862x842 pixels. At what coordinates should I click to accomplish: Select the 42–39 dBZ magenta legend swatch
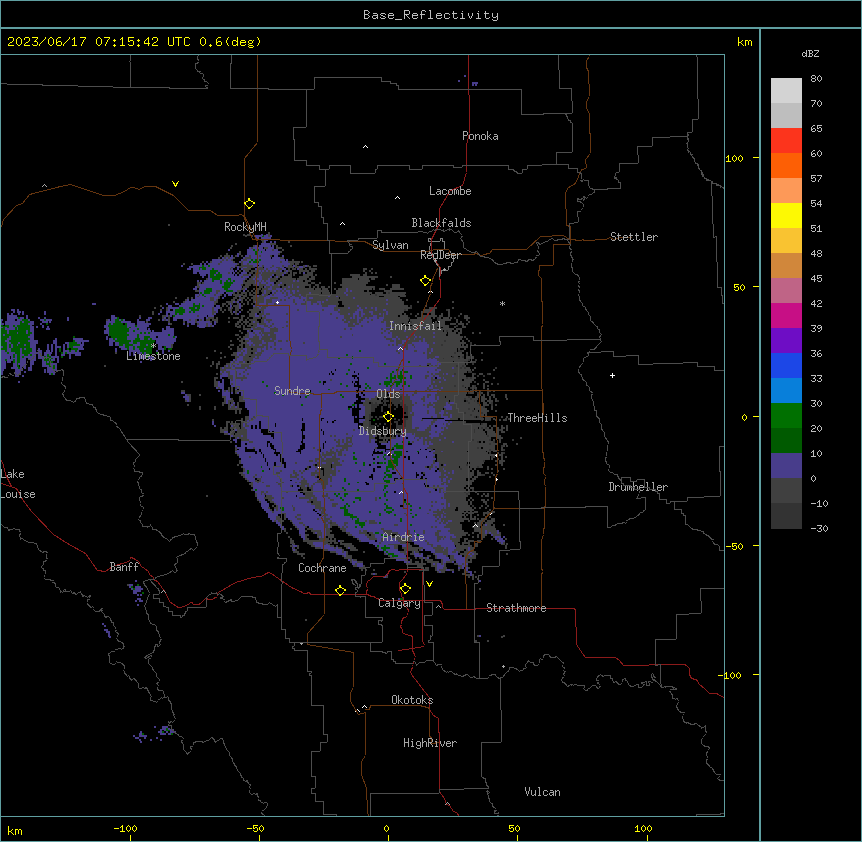tap(786, 315)
